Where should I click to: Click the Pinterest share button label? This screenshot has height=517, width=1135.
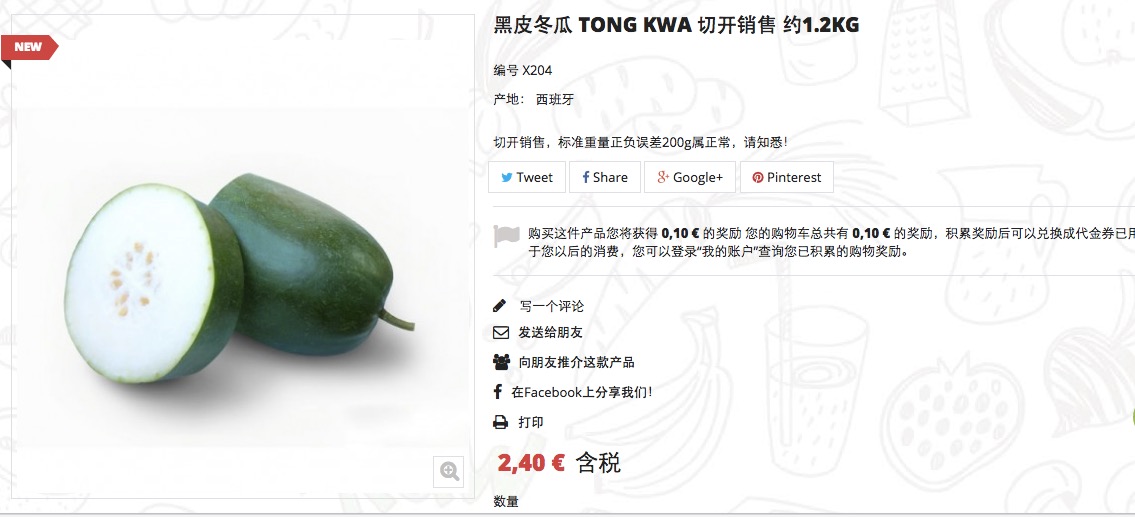794,177
